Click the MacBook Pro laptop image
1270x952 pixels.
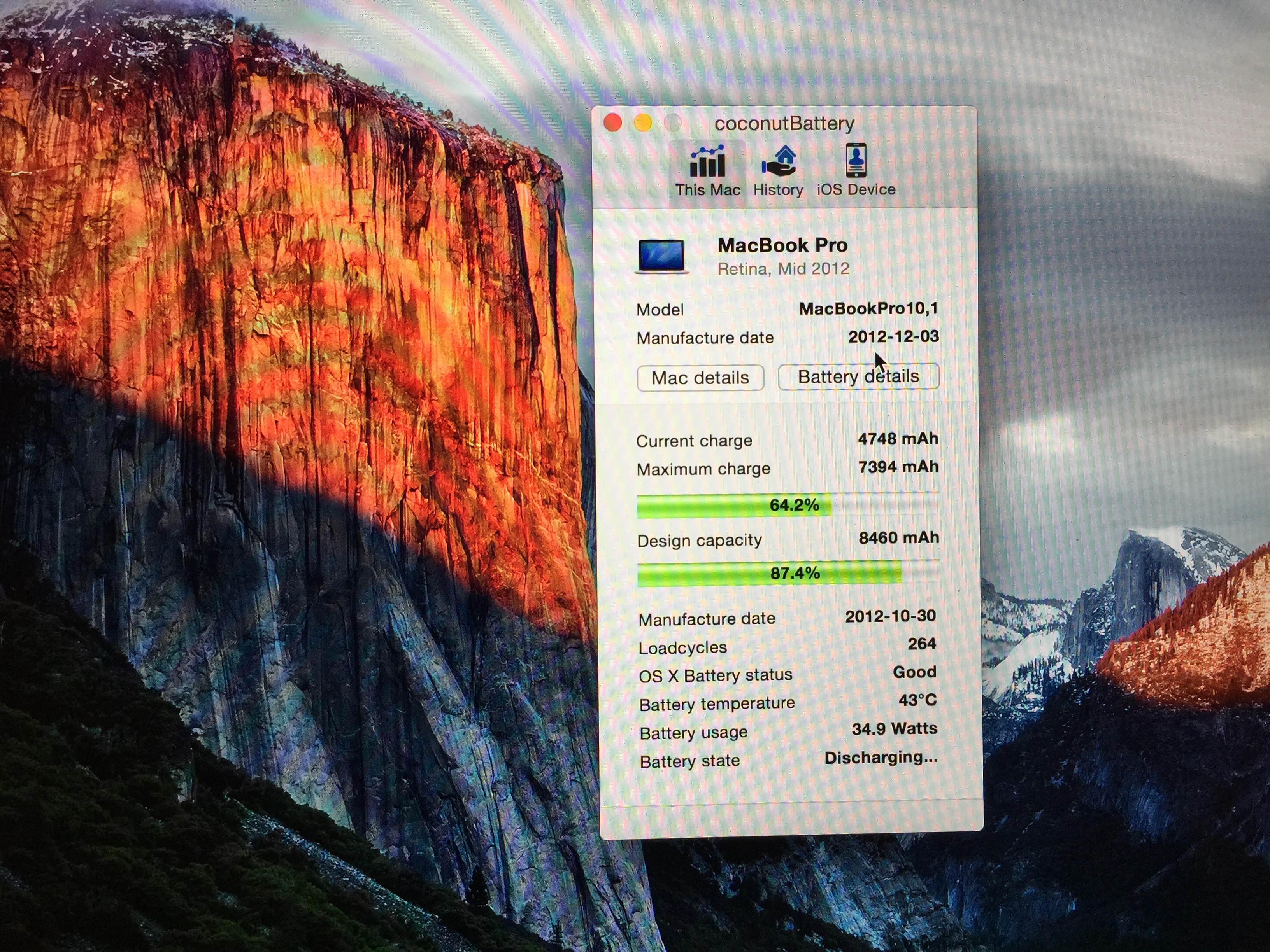tap(661, 256)
